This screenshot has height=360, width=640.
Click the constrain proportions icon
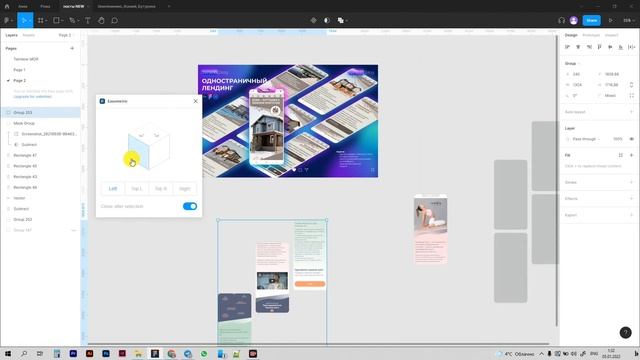631,85
